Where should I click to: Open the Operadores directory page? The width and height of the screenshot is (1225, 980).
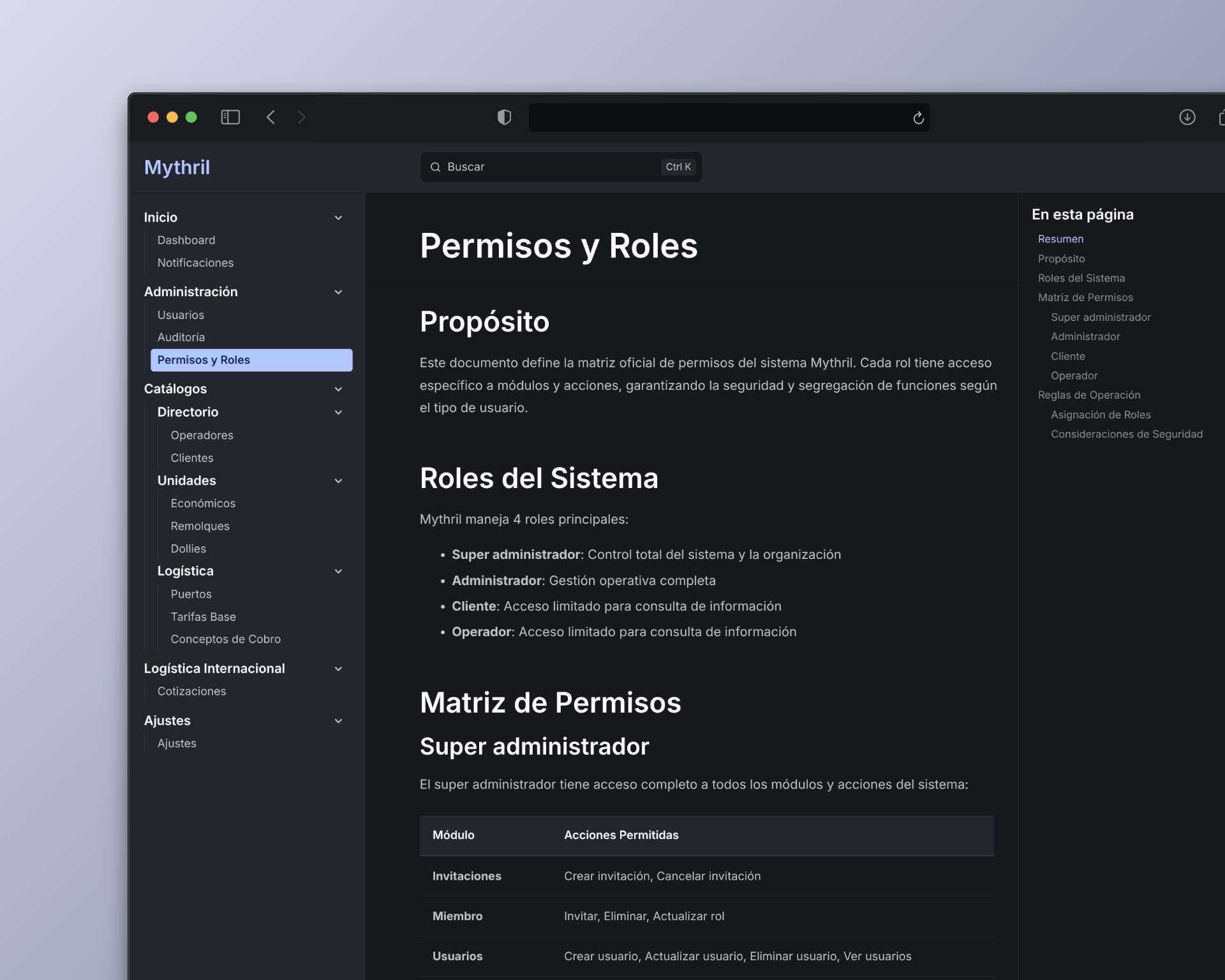pos(202,435)
